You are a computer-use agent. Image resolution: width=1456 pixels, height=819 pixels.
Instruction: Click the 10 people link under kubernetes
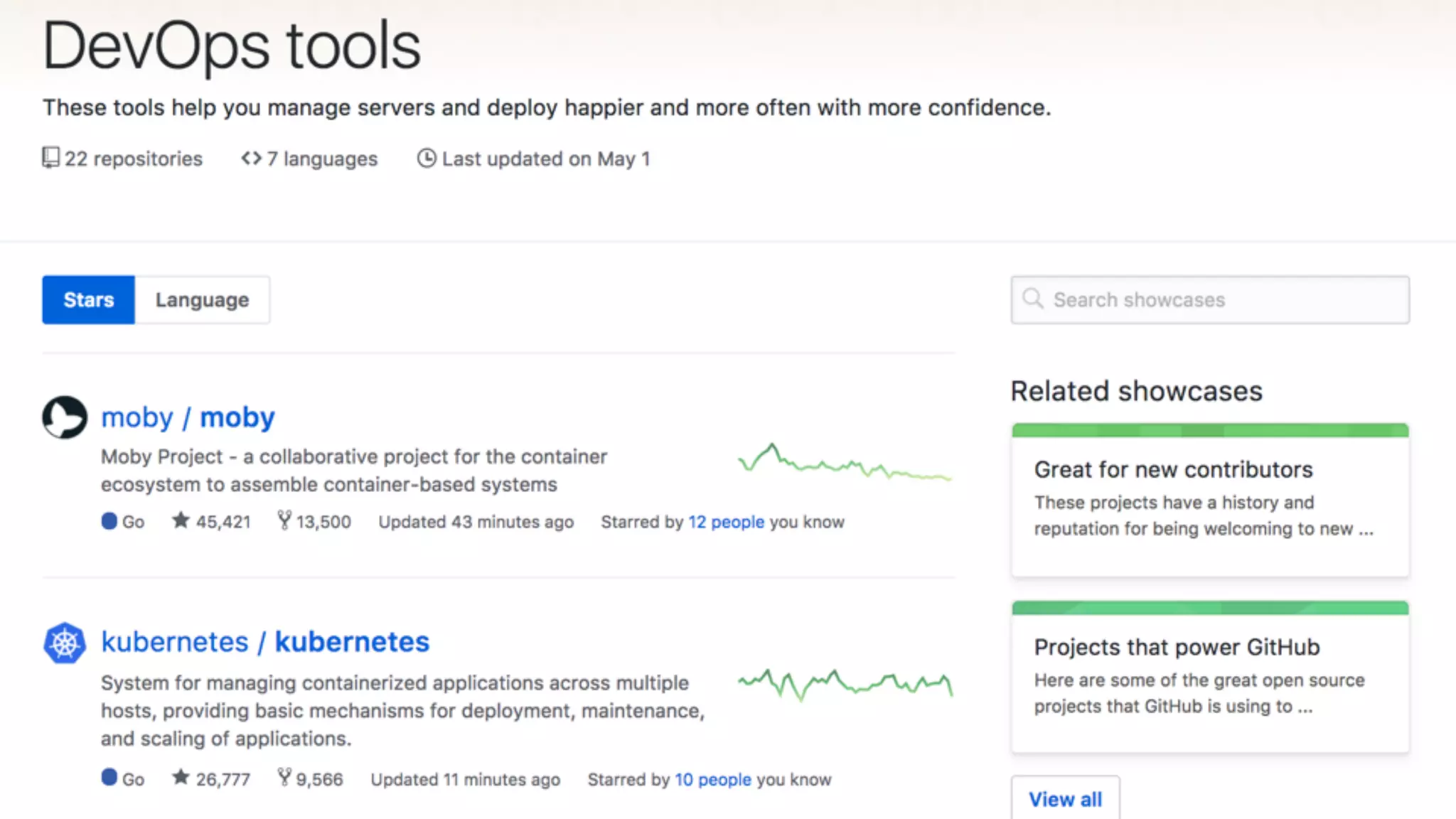point(712,780)
